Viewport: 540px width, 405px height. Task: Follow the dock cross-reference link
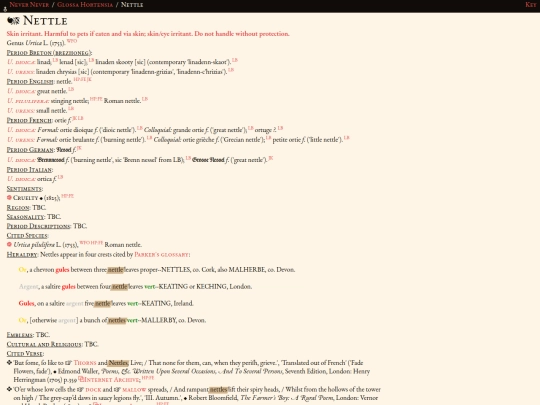point(93,390)
